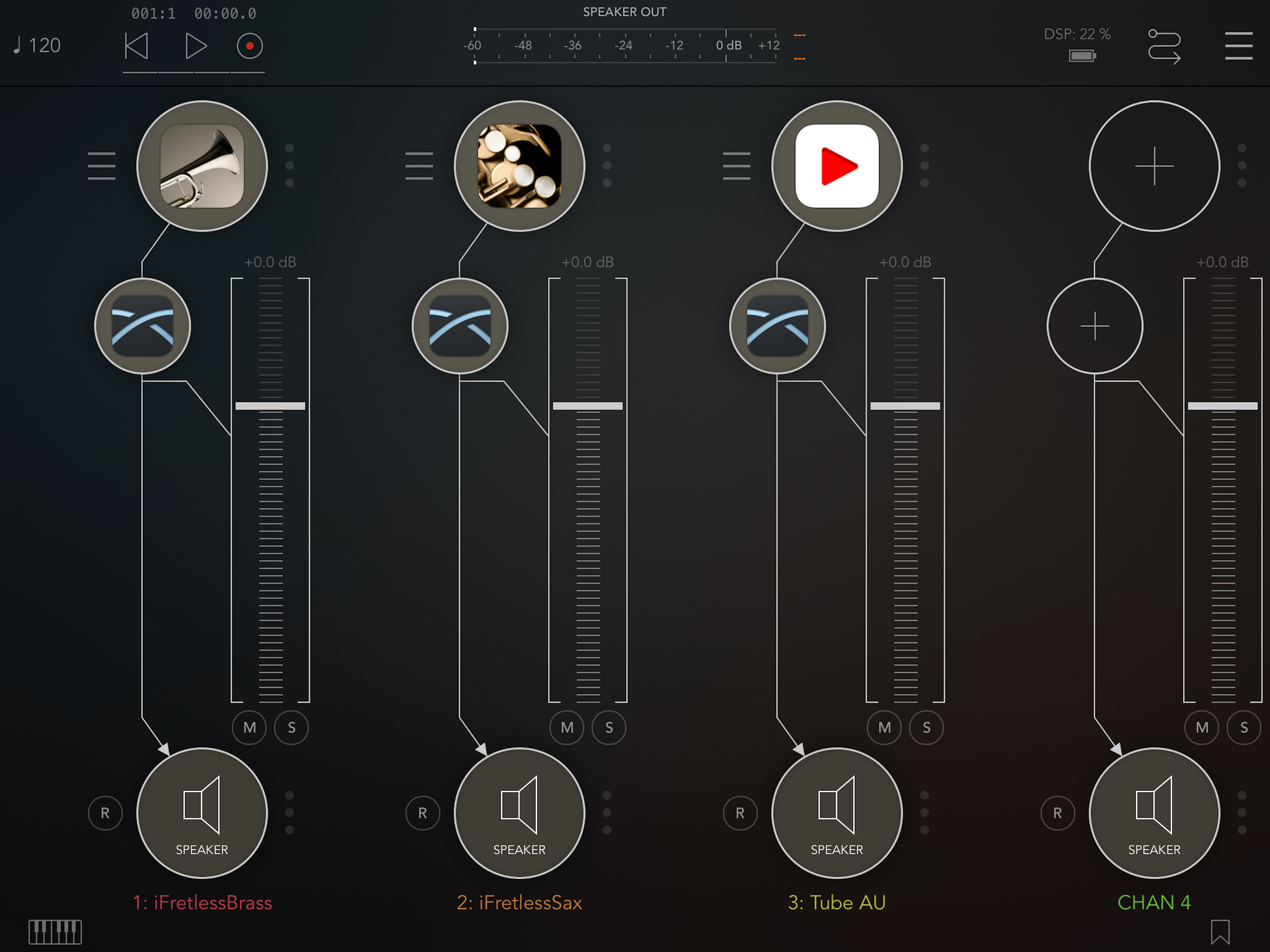Add an effect to CHAN 4 slot

click(1094, 325)
